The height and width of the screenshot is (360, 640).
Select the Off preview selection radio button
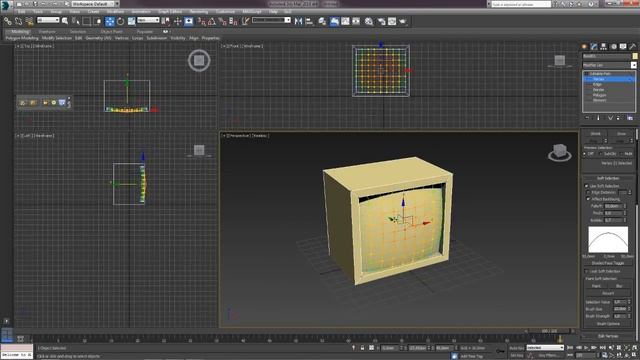(585, 153)
